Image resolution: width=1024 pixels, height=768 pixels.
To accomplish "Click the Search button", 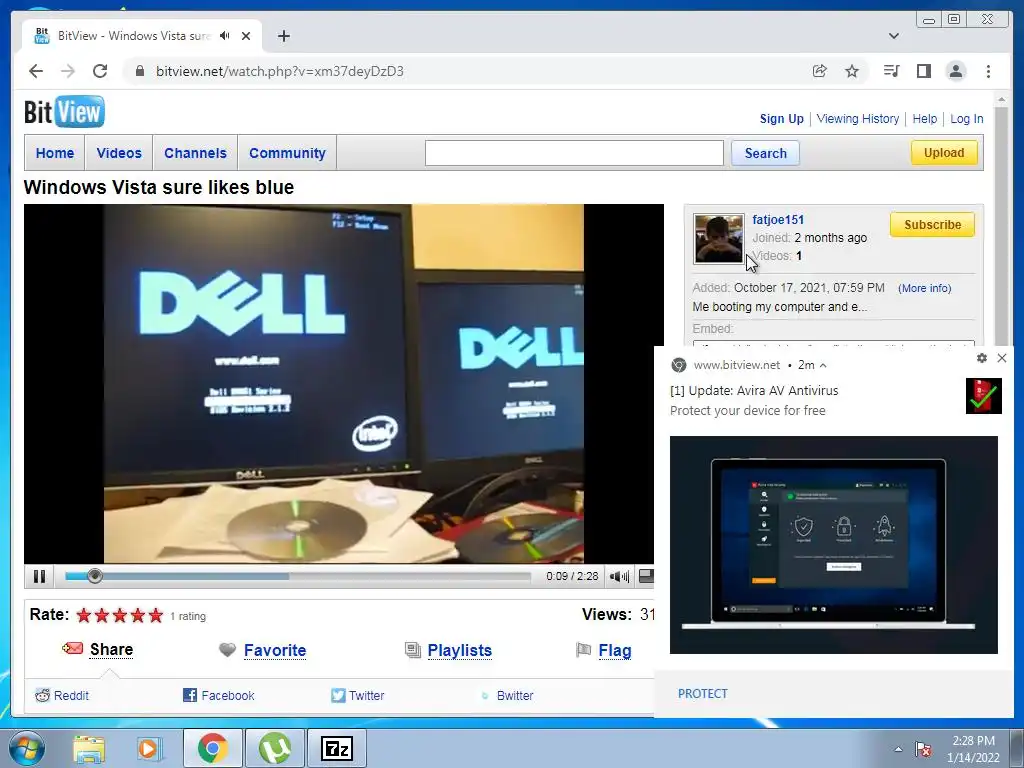I will coord(765,153).
